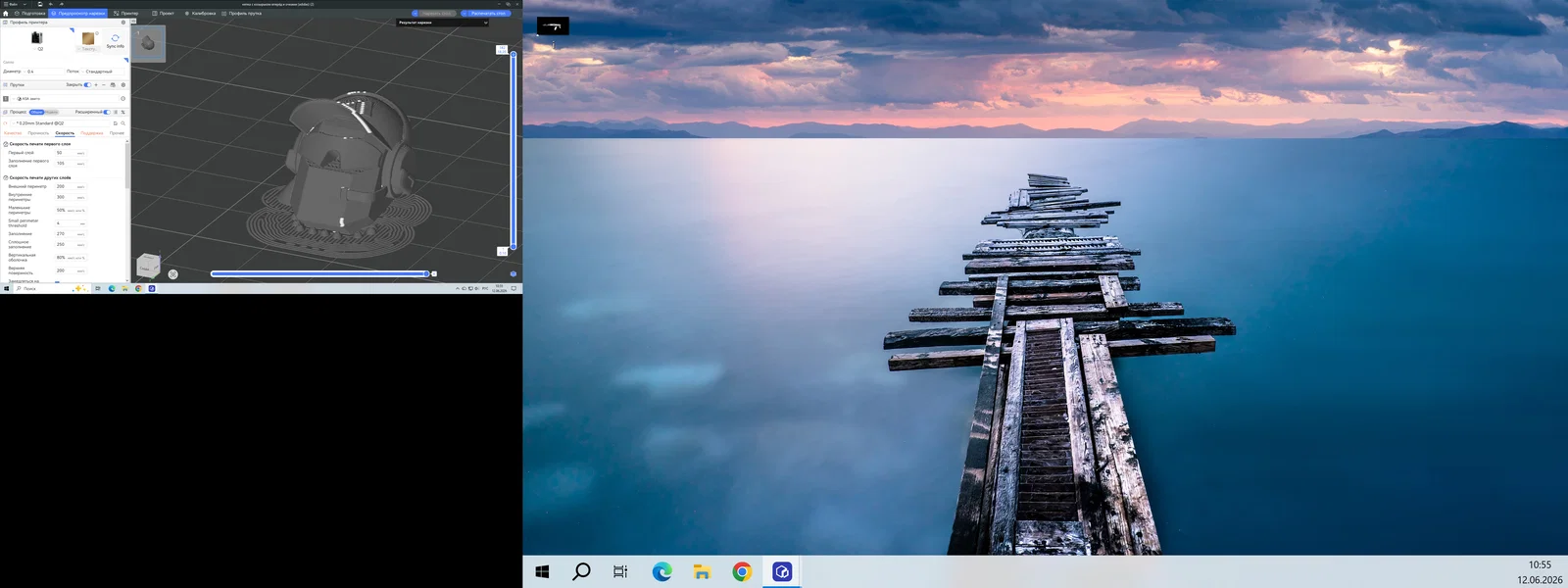Open the plate type dropdown
Screen dimensions: 1568x588
(88, 48)
